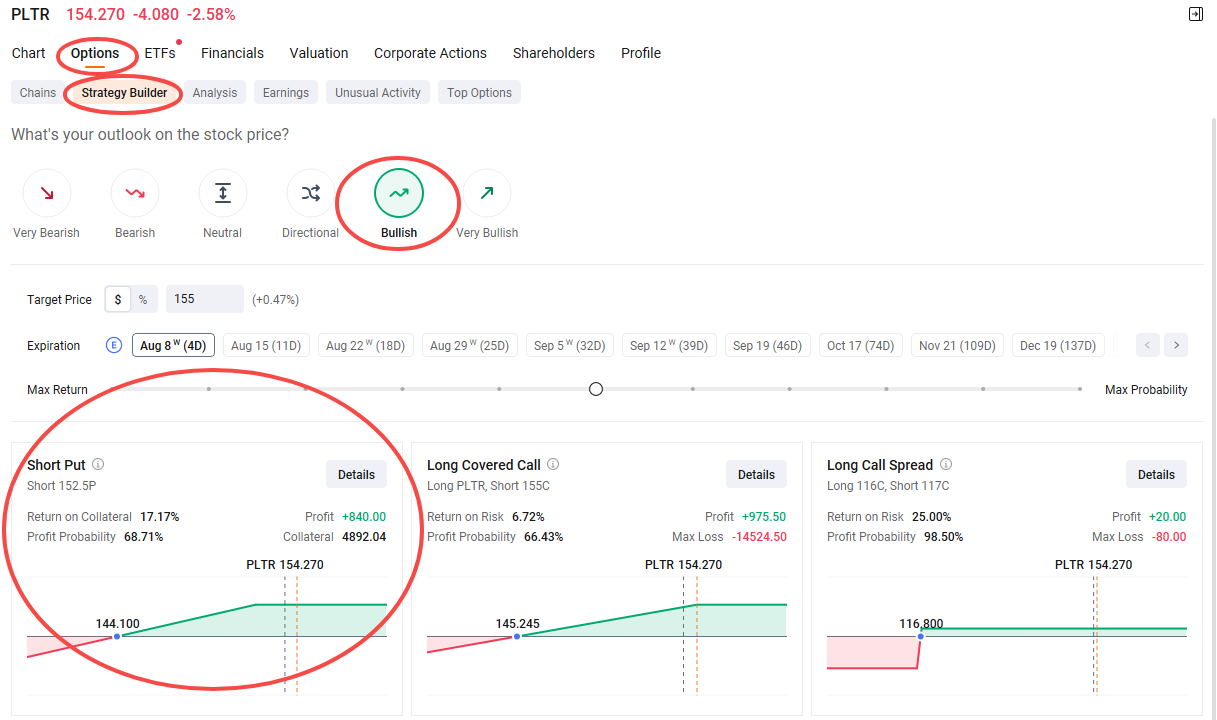
Task: Click the Long Call Spread strategy title
Action: click(880, 465)
